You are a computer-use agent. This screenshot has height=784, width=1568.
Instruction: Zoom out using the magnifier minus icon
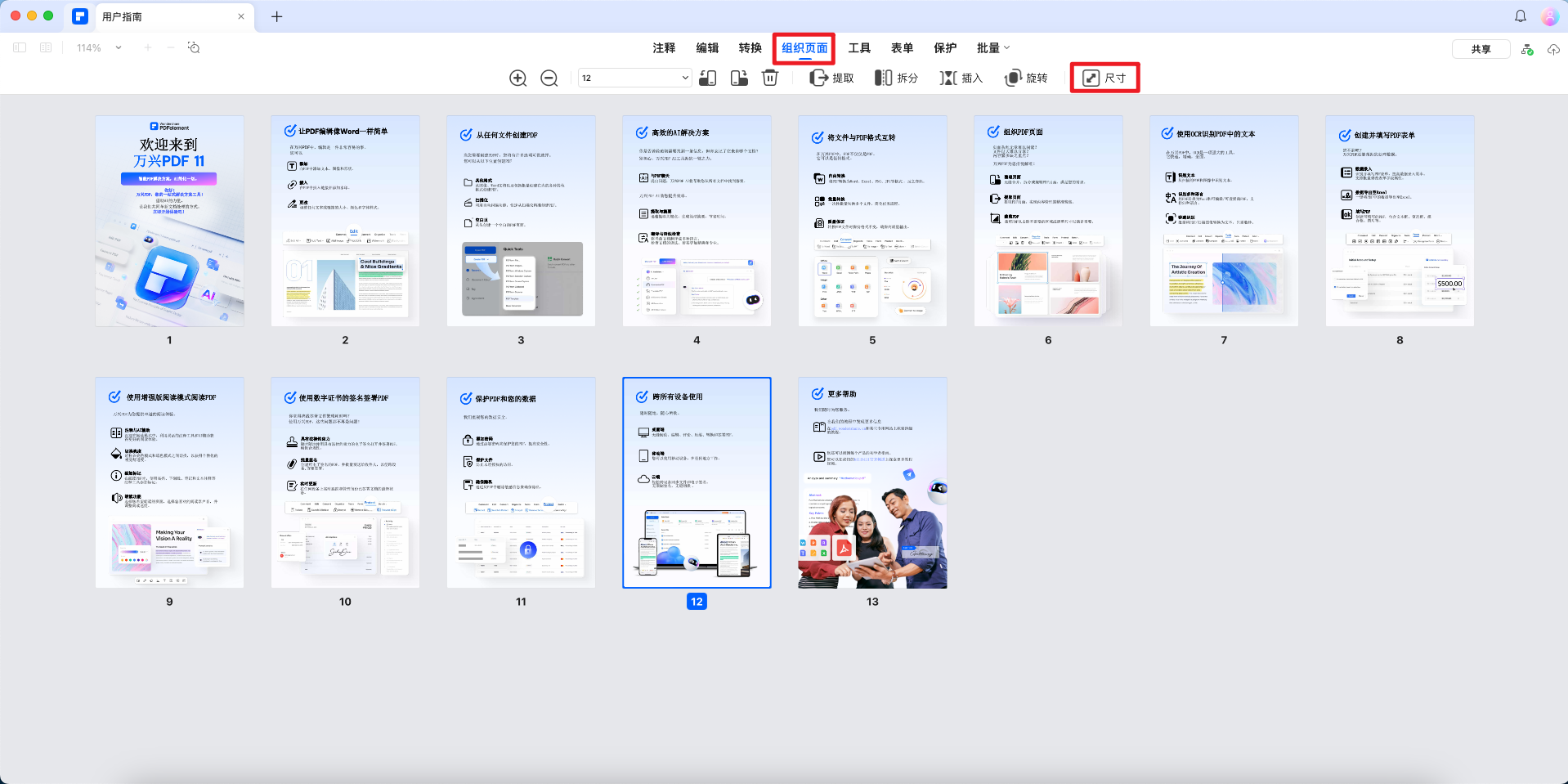(x=549, y=78)
